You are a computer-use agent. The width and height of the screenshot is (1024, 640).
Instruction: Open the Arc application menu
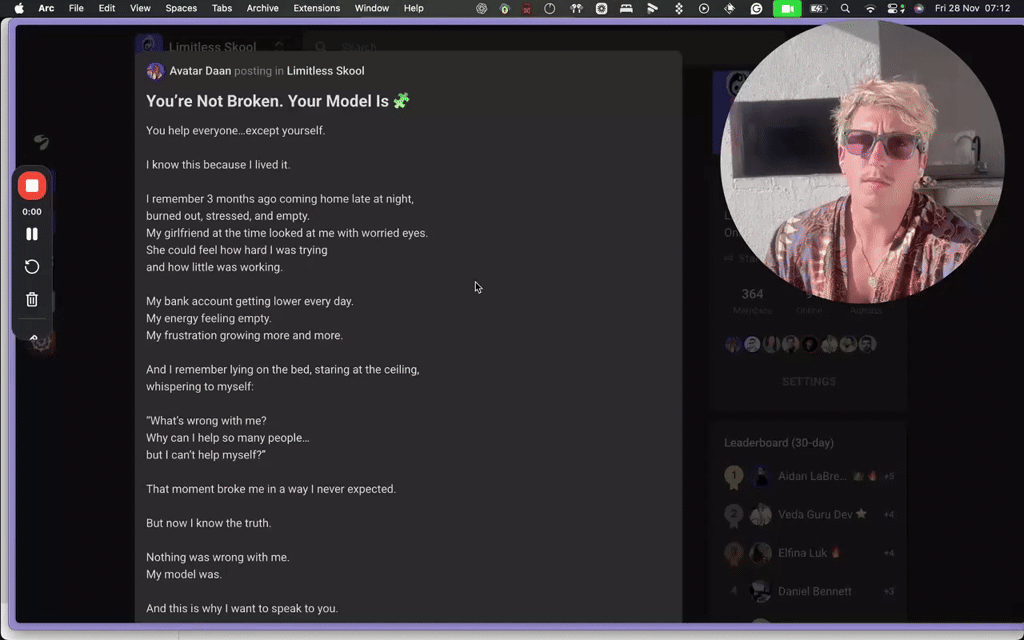(x=46, y=8)
